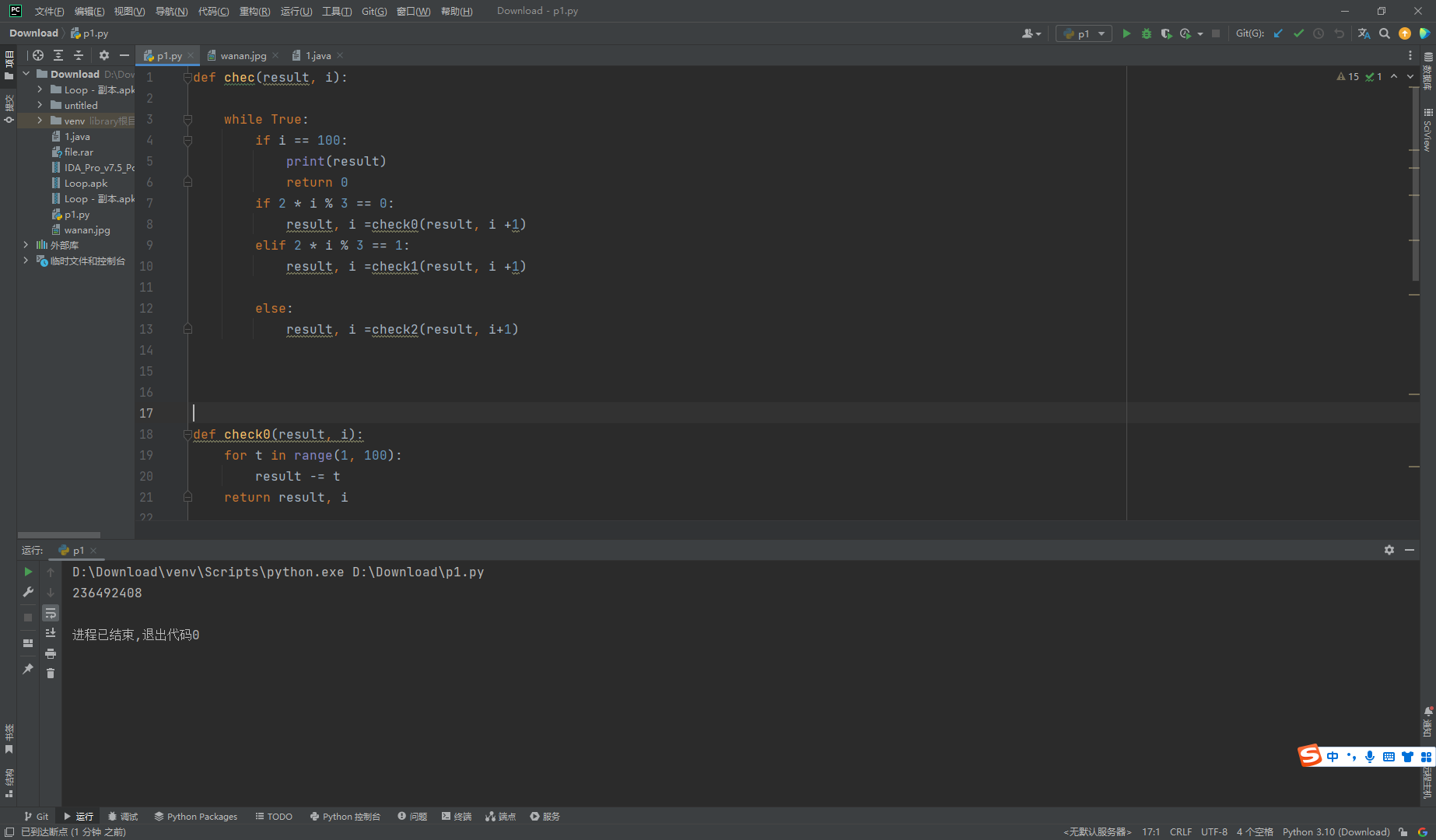The height and width of the screenshot is (840, 1436).
Task: Collapse the Download project root folder
Action: coord(26,74)
